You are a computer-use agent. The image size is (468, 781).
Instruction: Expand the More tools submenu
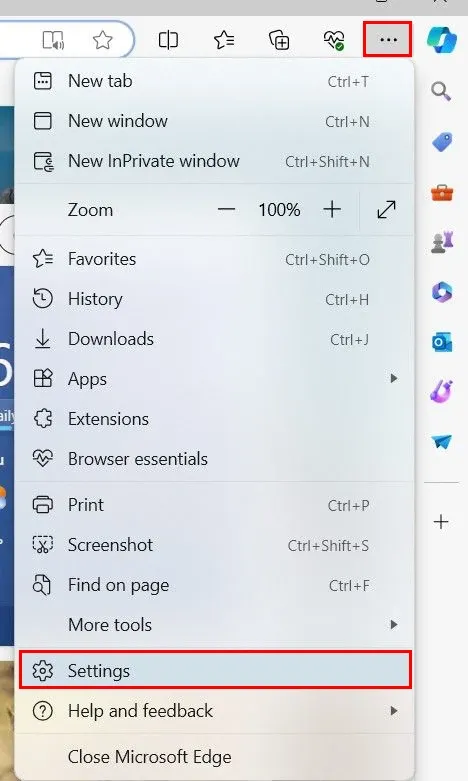coord(215,625)
